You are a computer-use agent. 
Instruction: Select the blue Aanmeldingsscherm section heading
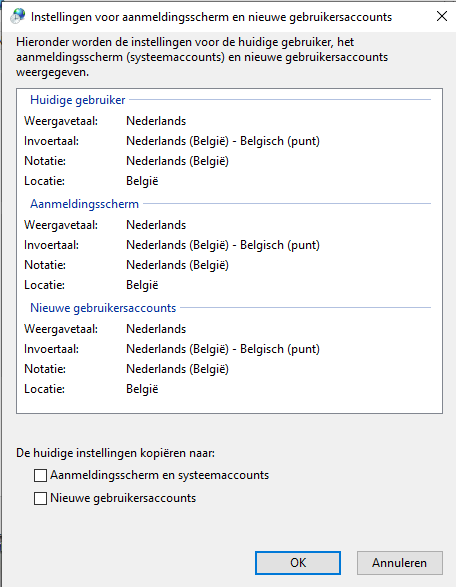coord(84,204)
